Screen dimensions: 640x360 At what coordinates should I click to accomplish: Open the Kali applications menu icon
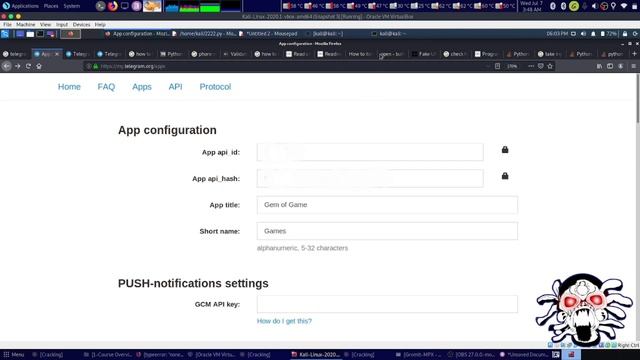click(x=5, y=34)
